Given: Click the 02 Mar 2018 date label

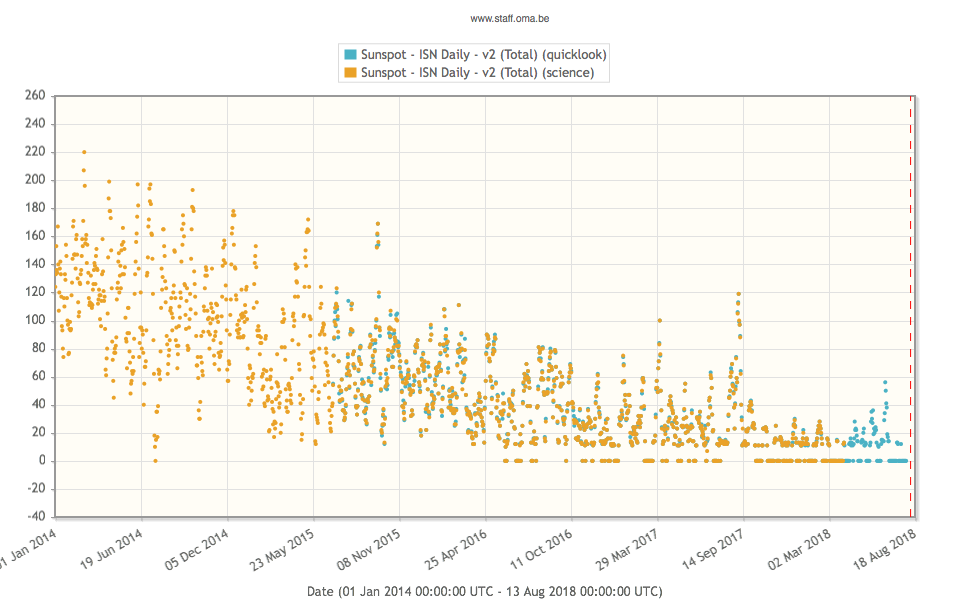Looking at the screenshot, I should coord(799,549).
